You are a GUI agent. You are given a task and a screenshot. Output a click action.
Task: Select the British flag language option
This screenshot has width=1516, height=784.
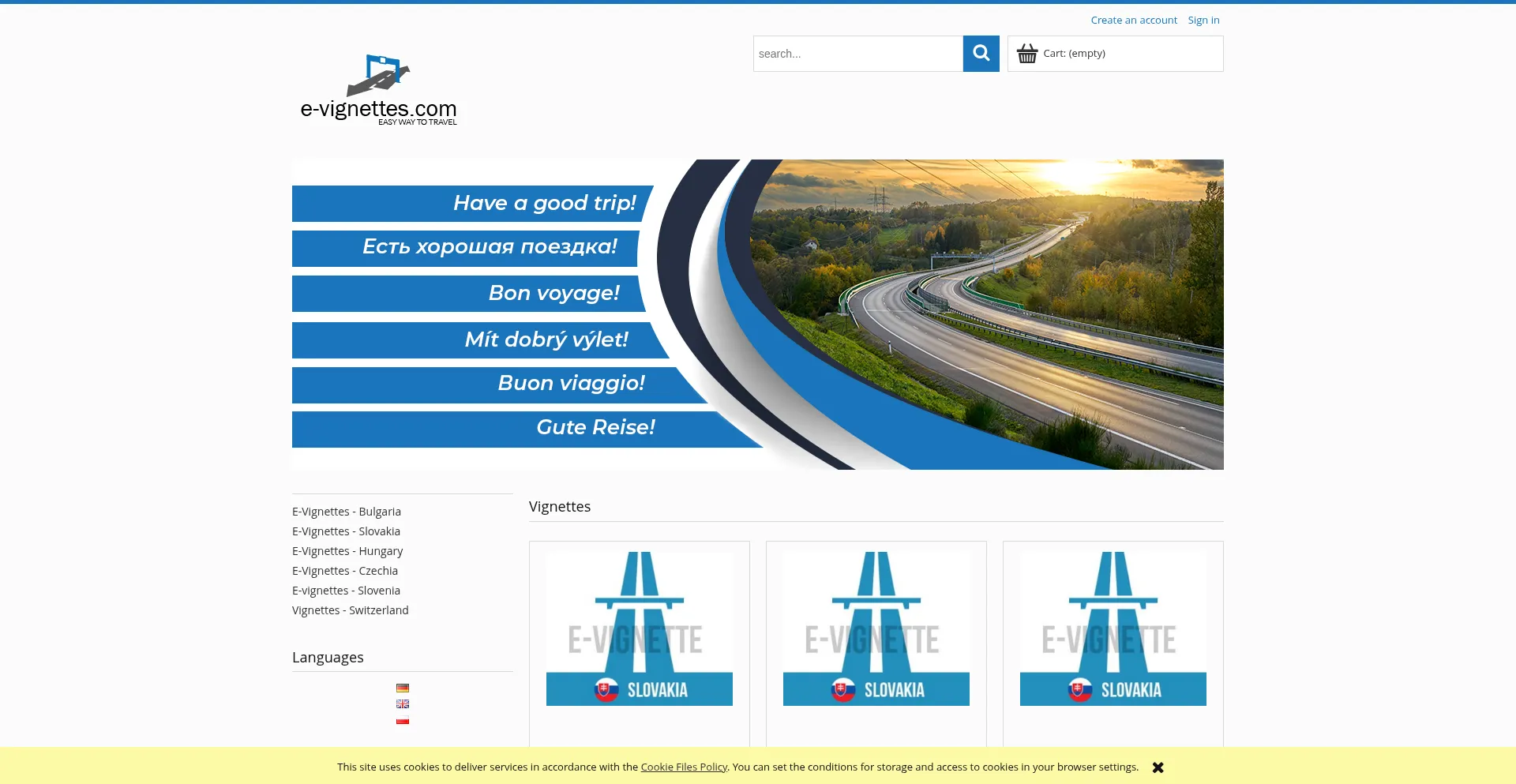point(403,704)
